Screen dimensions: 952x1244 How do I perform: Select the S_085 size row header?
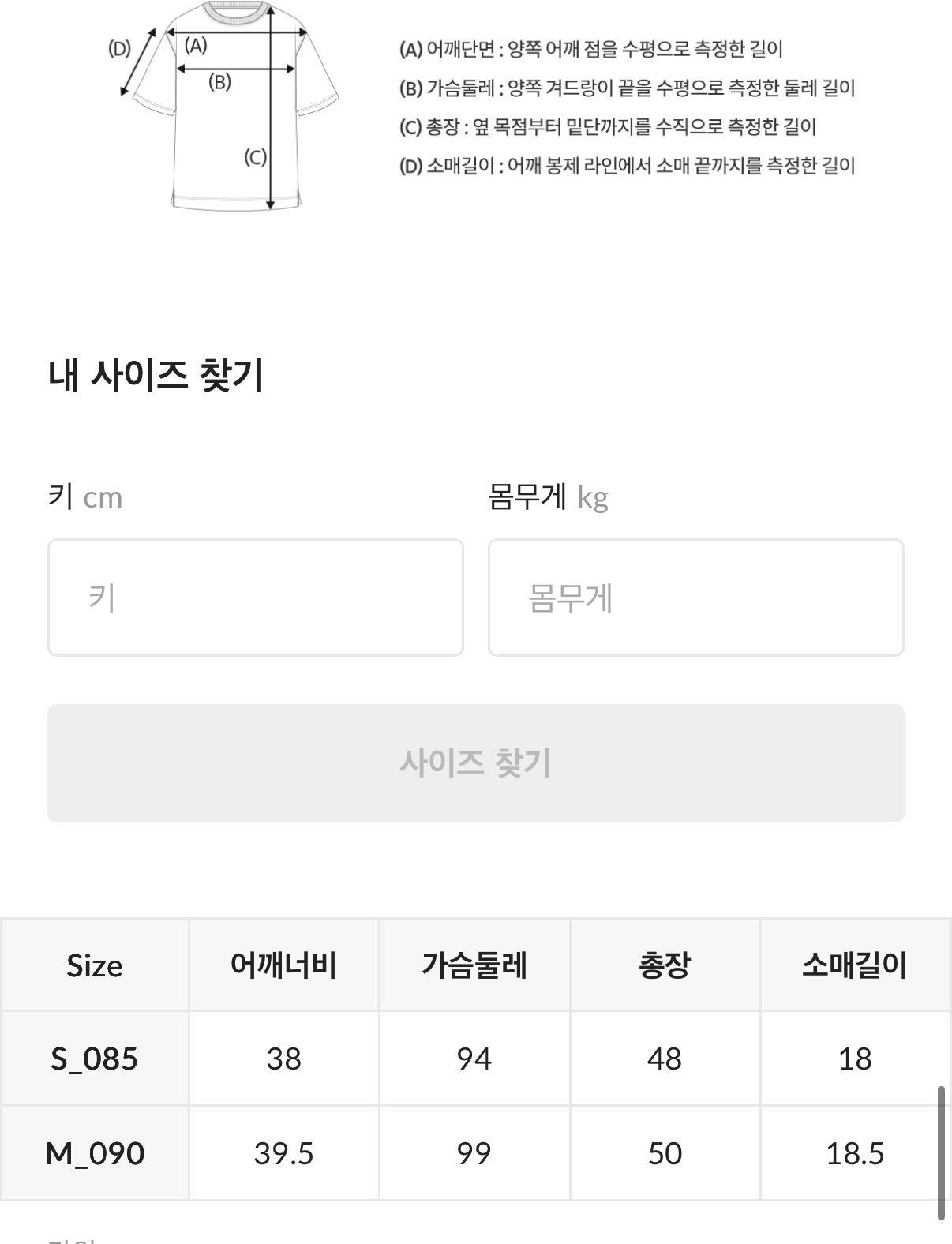click(x=95, y=1059)
